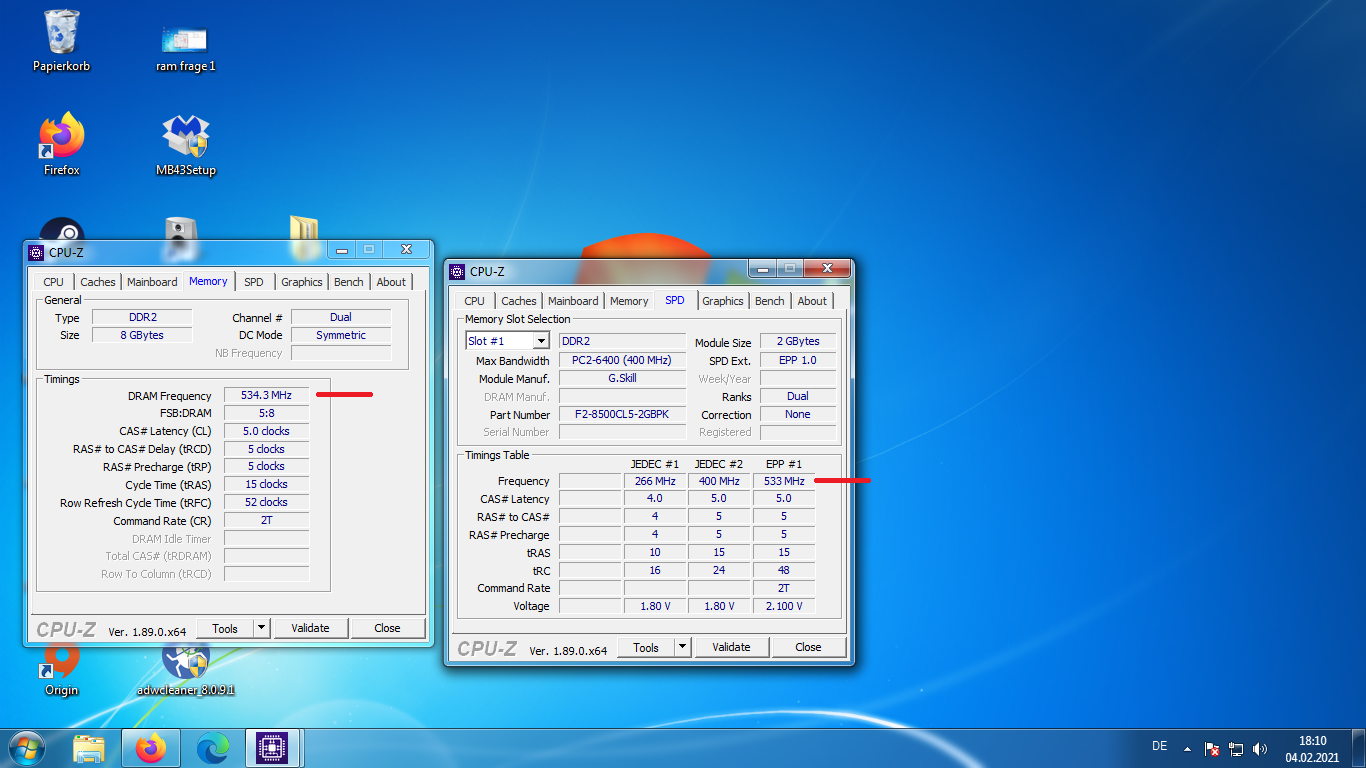Click Close button in the SPD window
Screen dimensions: 1366x768
(808, 647)
